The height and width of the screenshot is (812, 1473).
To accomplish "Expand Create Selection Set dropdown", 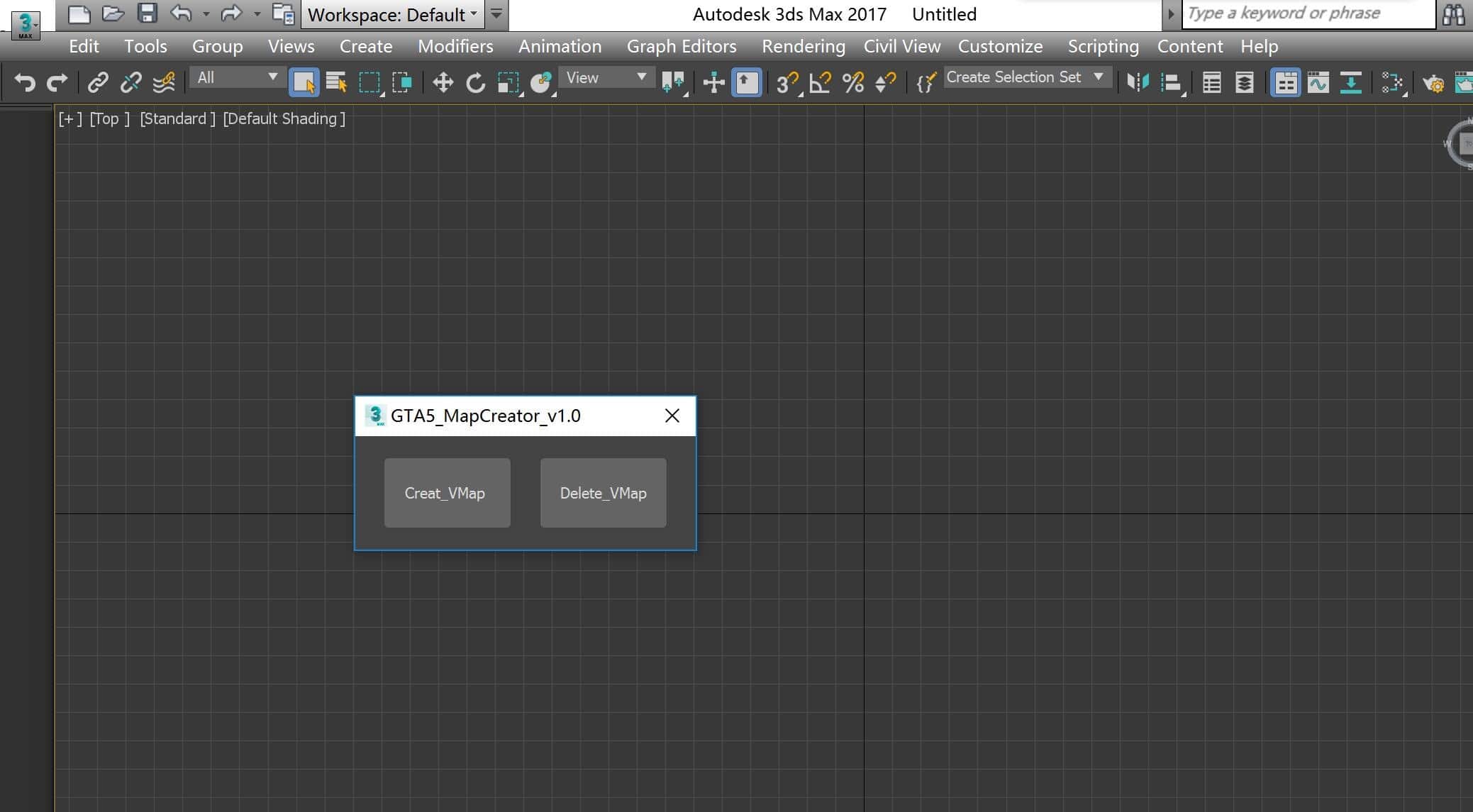I will (x=1027, y=77).
